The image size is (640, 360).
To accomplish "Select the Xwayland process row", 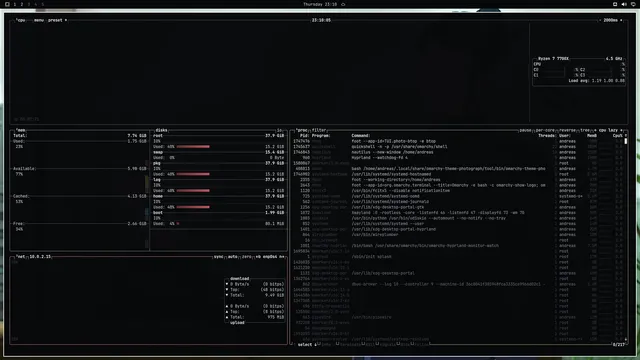I will point(459,213).
